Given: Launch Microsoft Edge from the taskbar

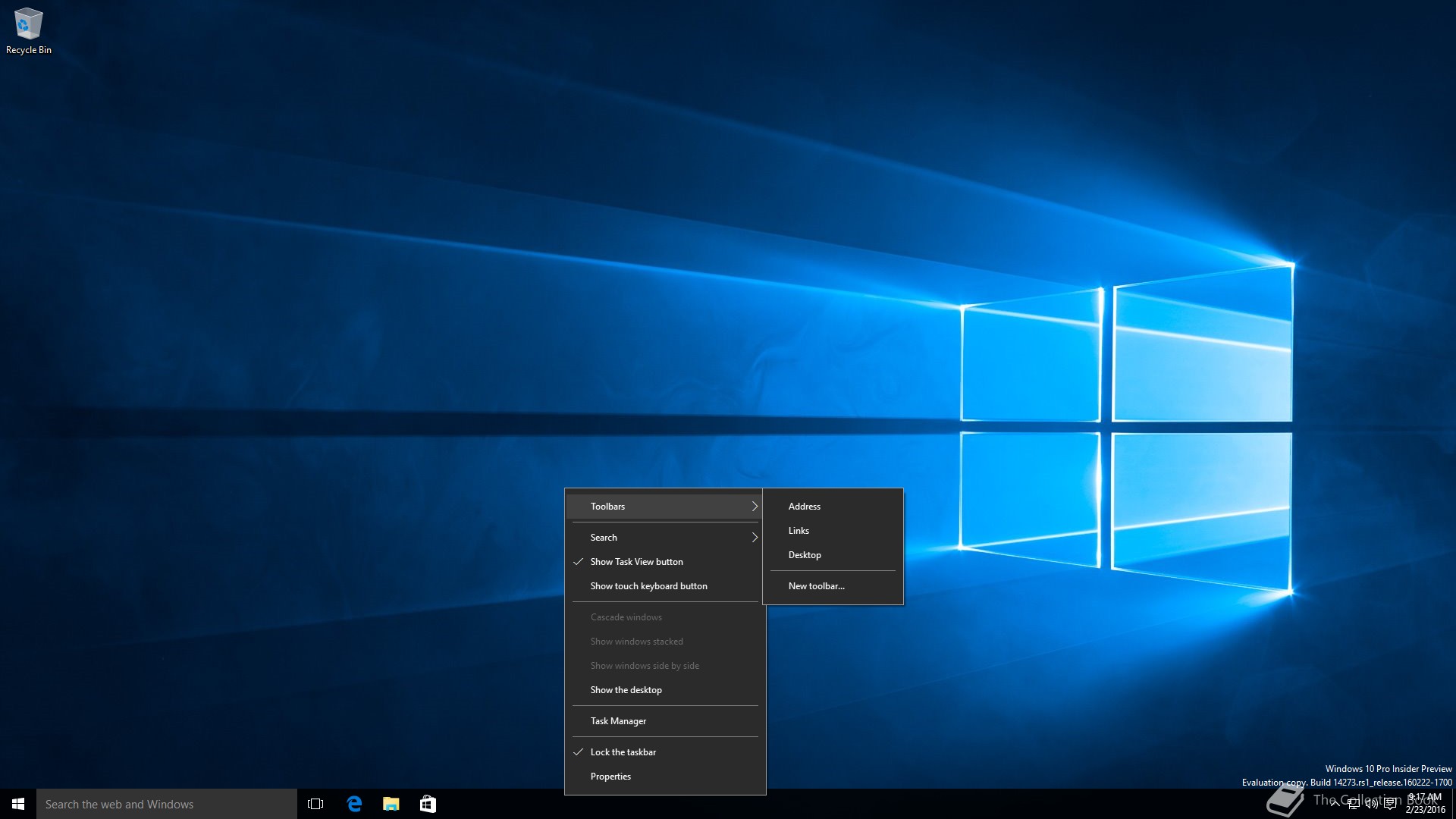Looking at the screenshot, I should click(x=354, y=804).
